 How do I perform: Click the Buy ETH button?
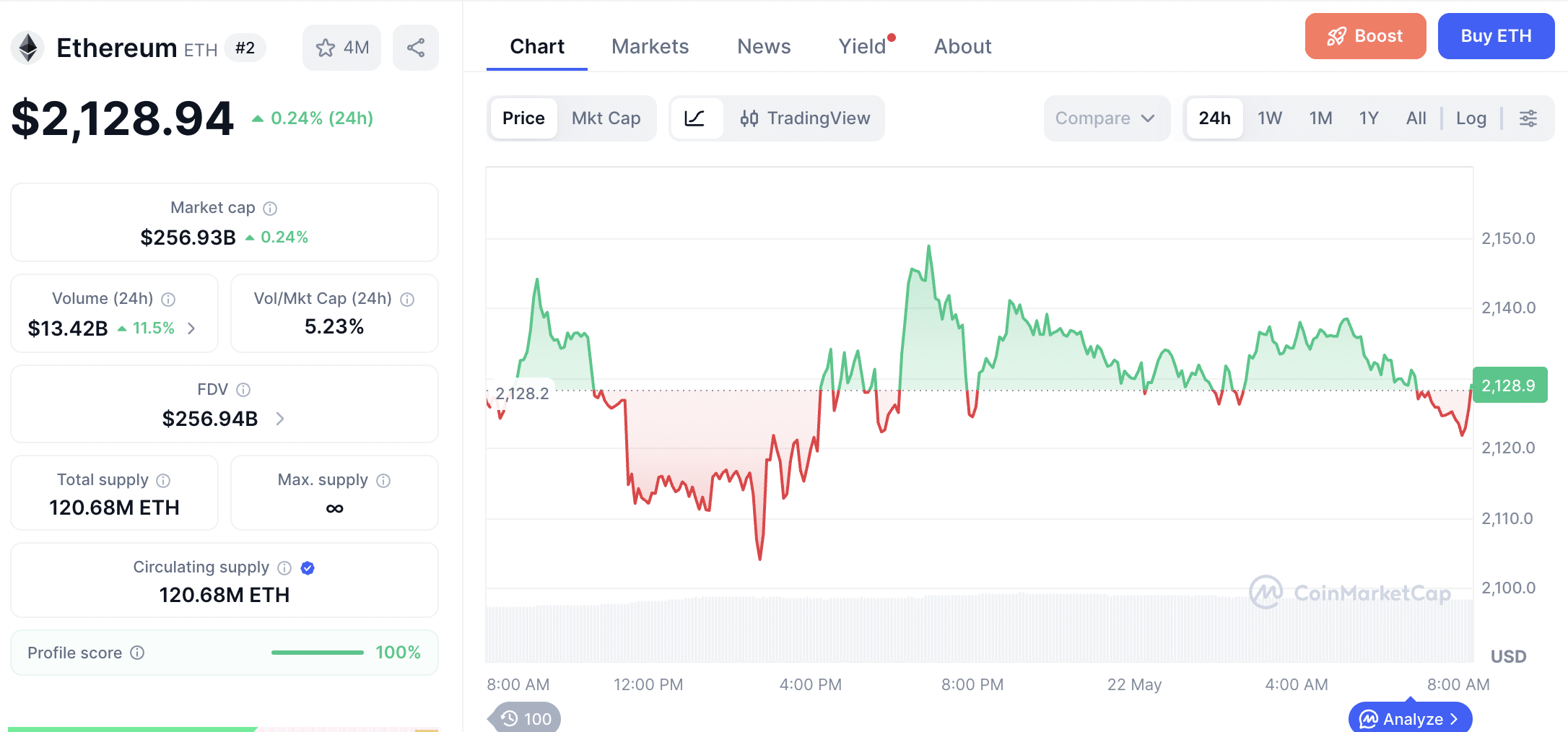[1496, 36]
